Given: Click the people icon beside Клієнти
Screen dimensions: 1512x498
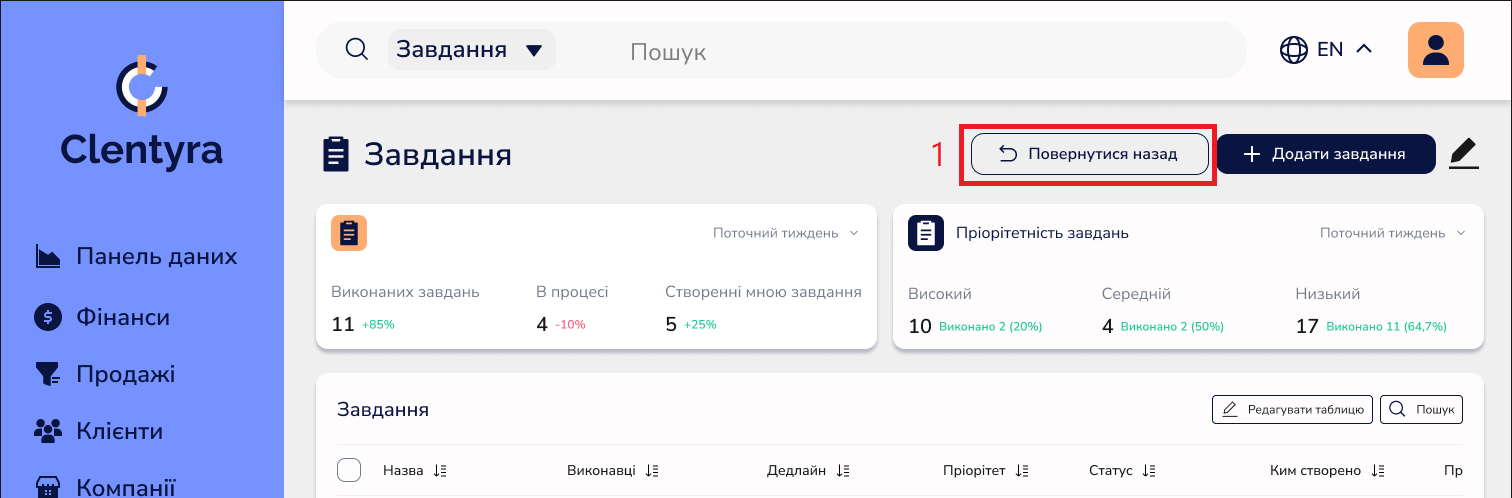Looking at the screenshot, I should pos(48,432).
